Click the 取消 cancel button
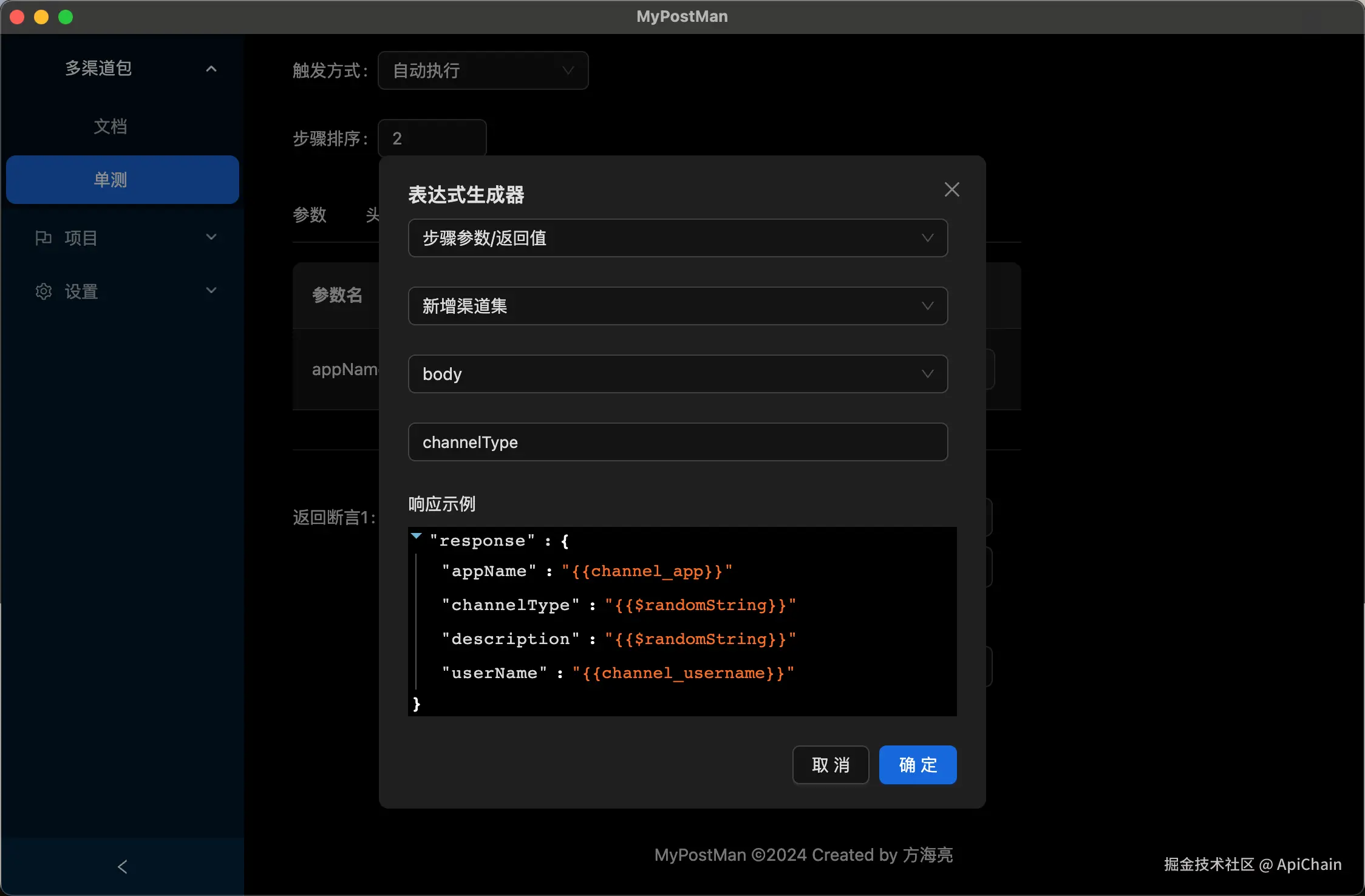1365x896 pixels. click(x=830, y=765)
